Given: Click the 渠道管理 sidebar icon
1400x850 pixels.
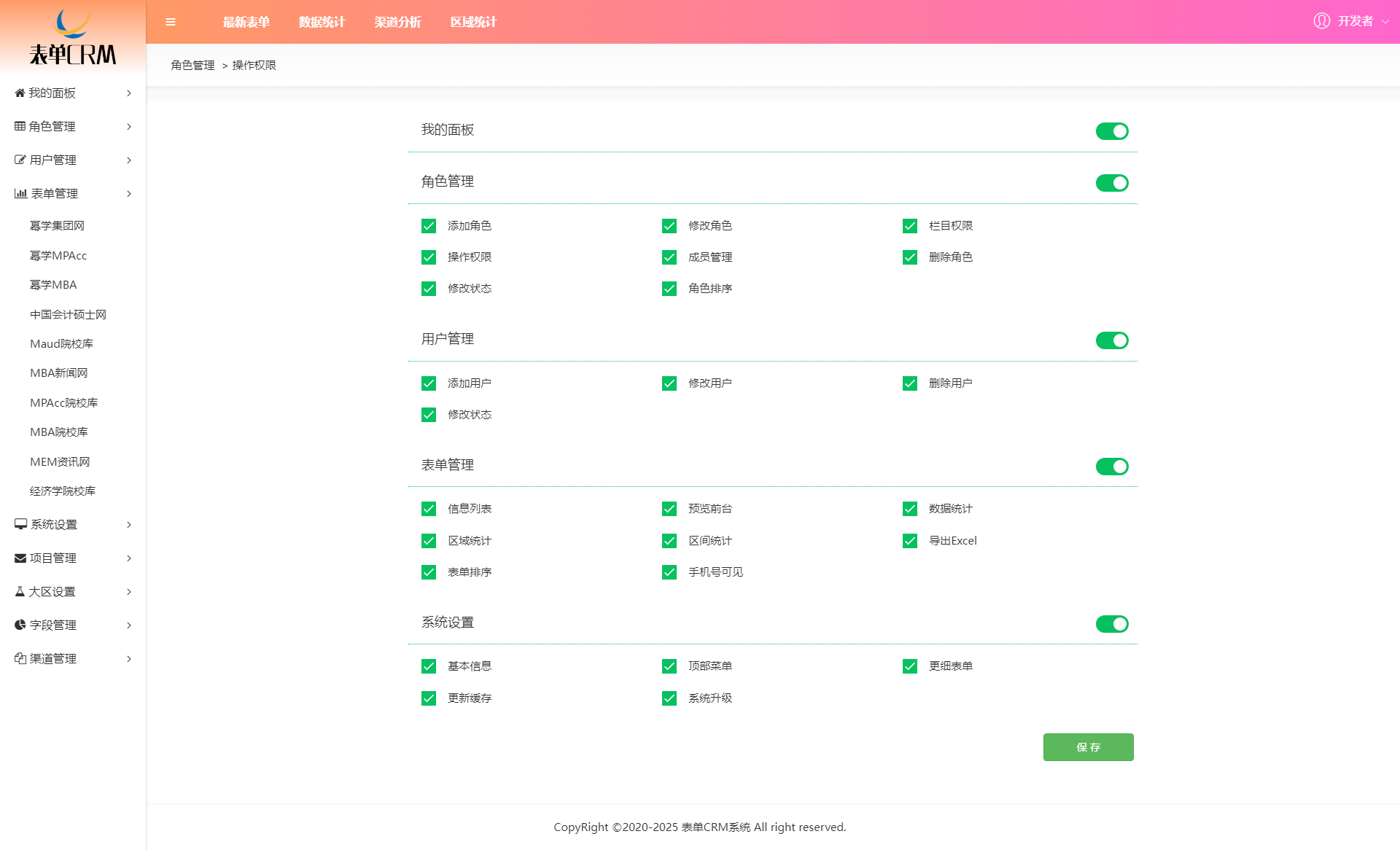Looking at the screenshot, I should coord(20,658).
